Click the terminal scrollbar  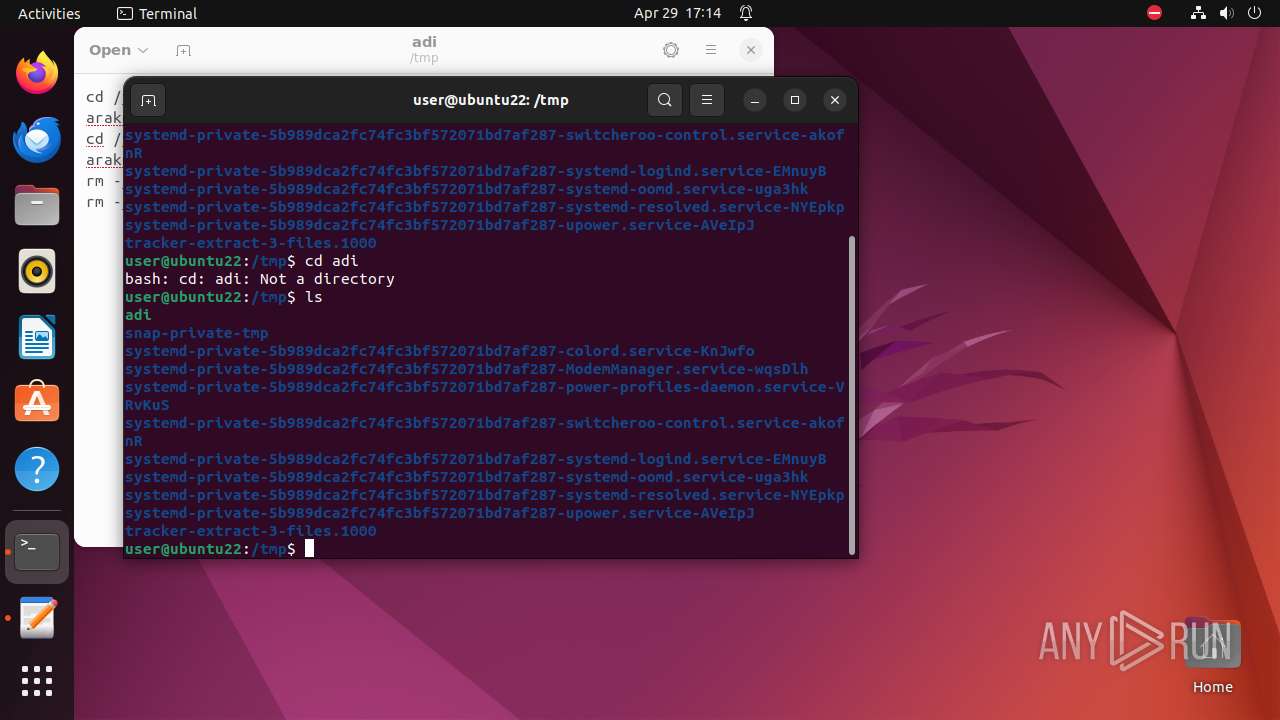[x=852, y=395]
